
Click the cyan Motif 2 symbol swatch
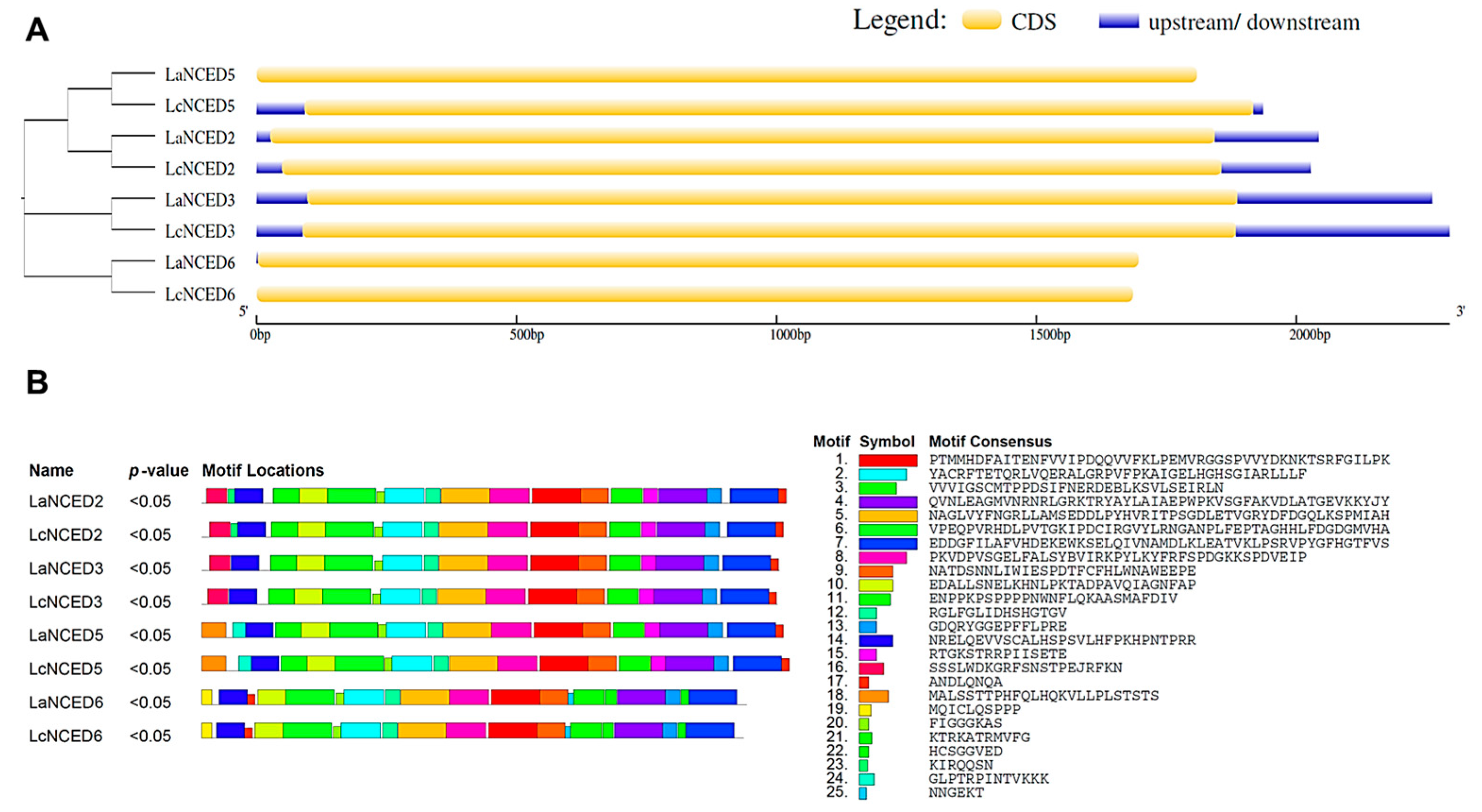point(882,474)
